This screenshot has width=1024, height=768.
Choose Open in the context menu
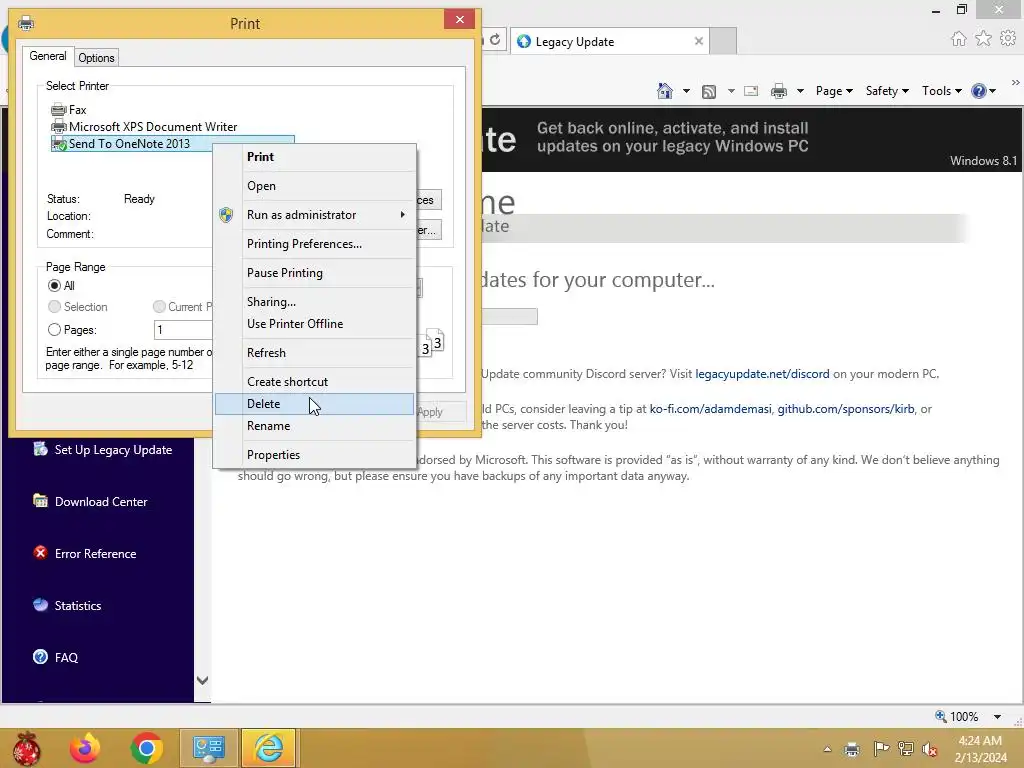pyautogui.click(x=315, y=186)
